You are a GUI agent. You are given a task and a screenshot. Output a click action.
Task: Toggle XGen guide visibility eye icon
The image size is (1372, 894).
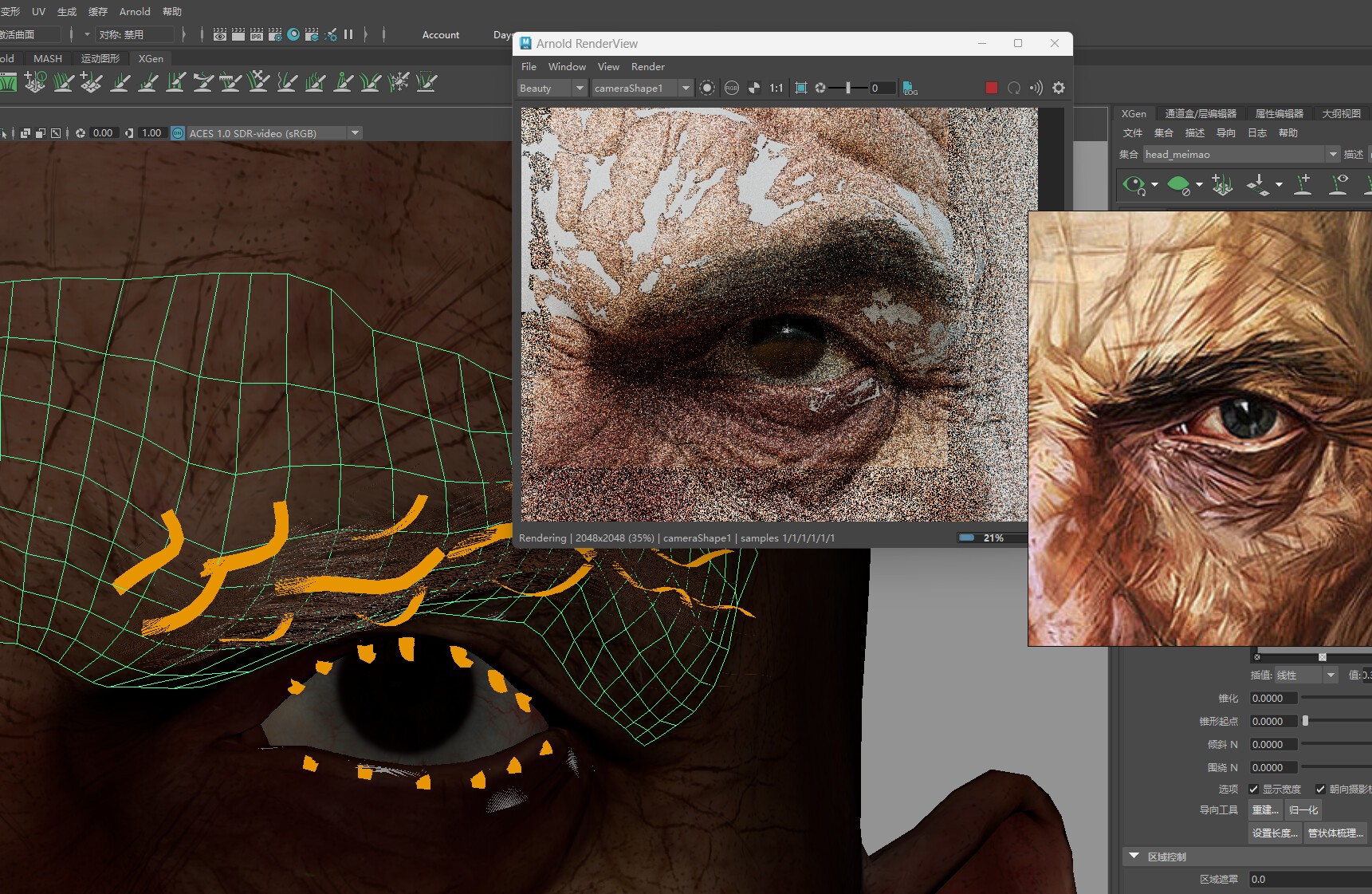pos(1339,184)
